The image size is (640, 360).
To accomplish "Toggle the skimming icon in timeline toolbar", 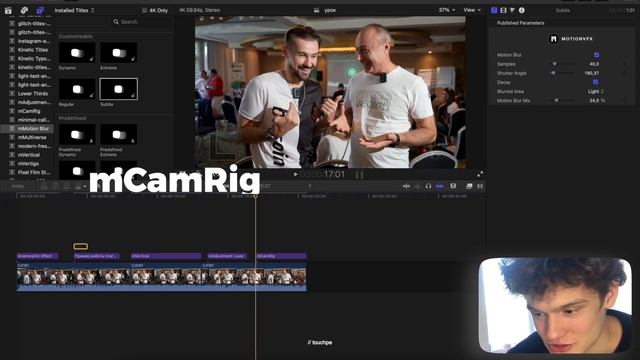I will pyautogui.click(x=406, y=186).
